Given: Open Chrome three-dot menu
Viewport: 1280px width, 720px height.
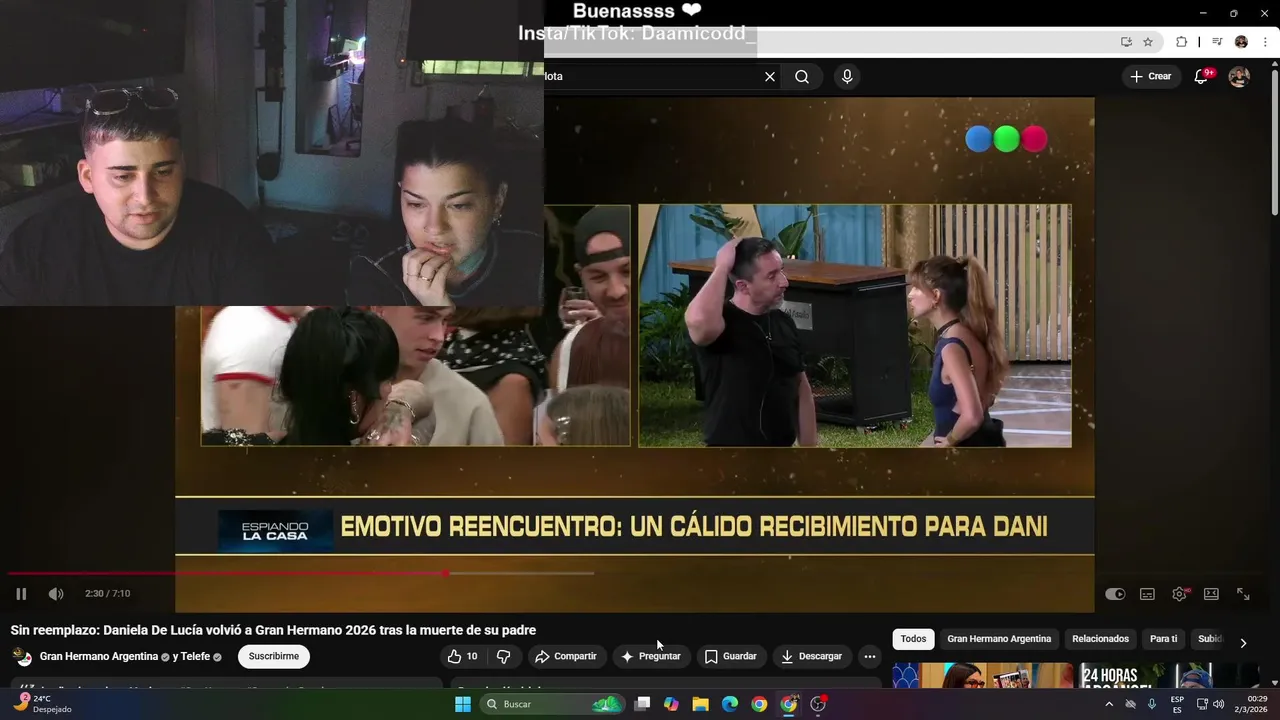Looking at the screenshot, I should pyautogui.click(x=1265, y=42).
